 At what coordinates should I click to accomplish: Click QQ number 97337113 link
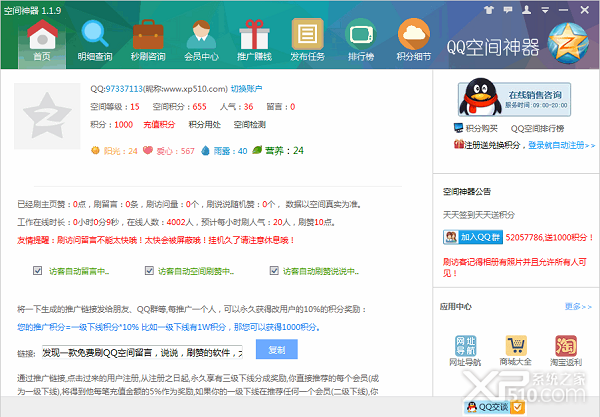tap(124, 89)
